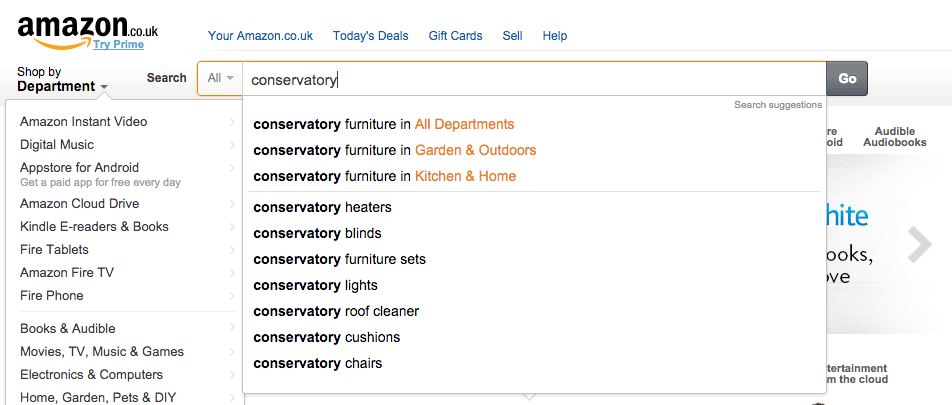The image size is (952, 405).
Task: Select conservatory furniture in Garden & Outdoors
Action: point(395,150)
